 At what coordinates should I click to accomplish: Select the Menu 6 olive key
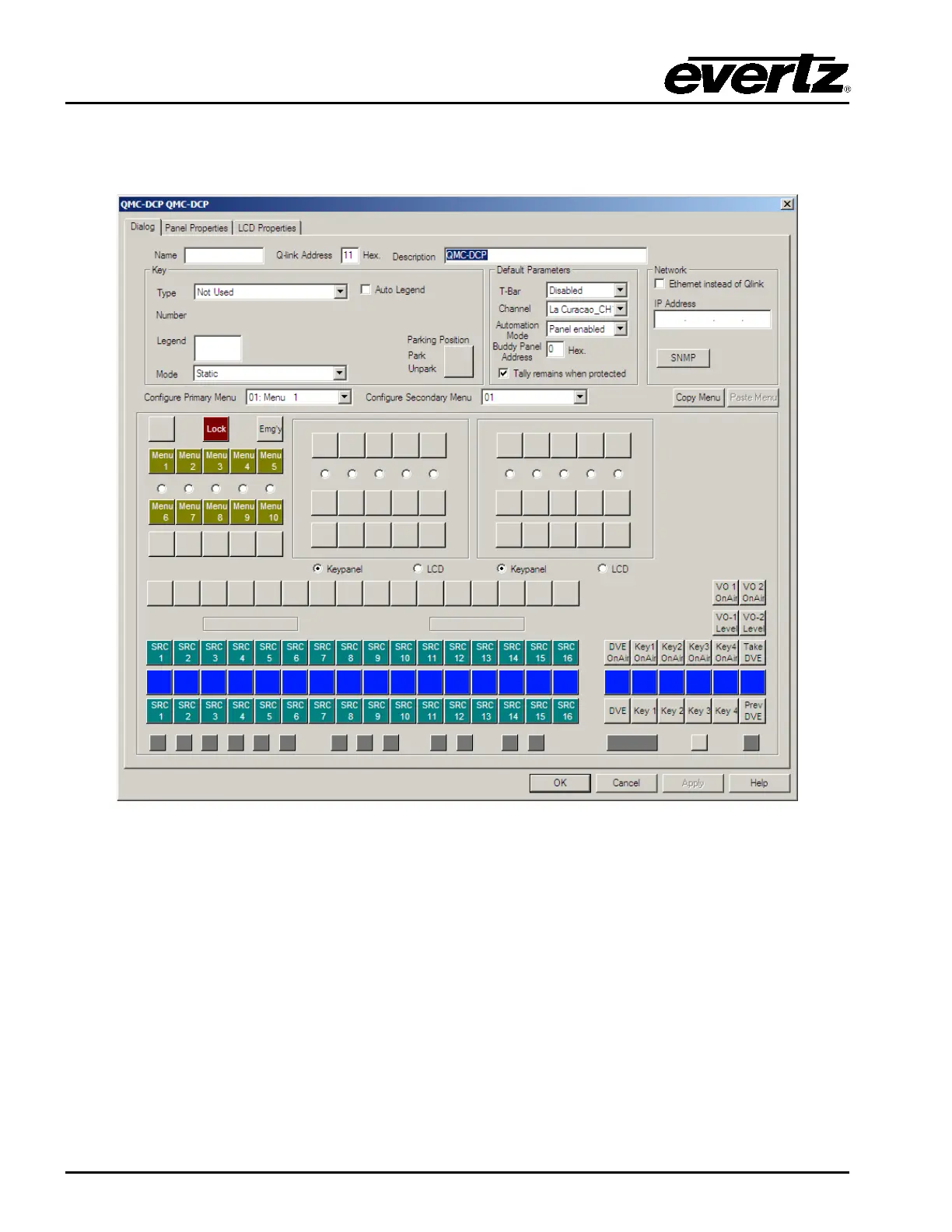[x=162, y=512]
